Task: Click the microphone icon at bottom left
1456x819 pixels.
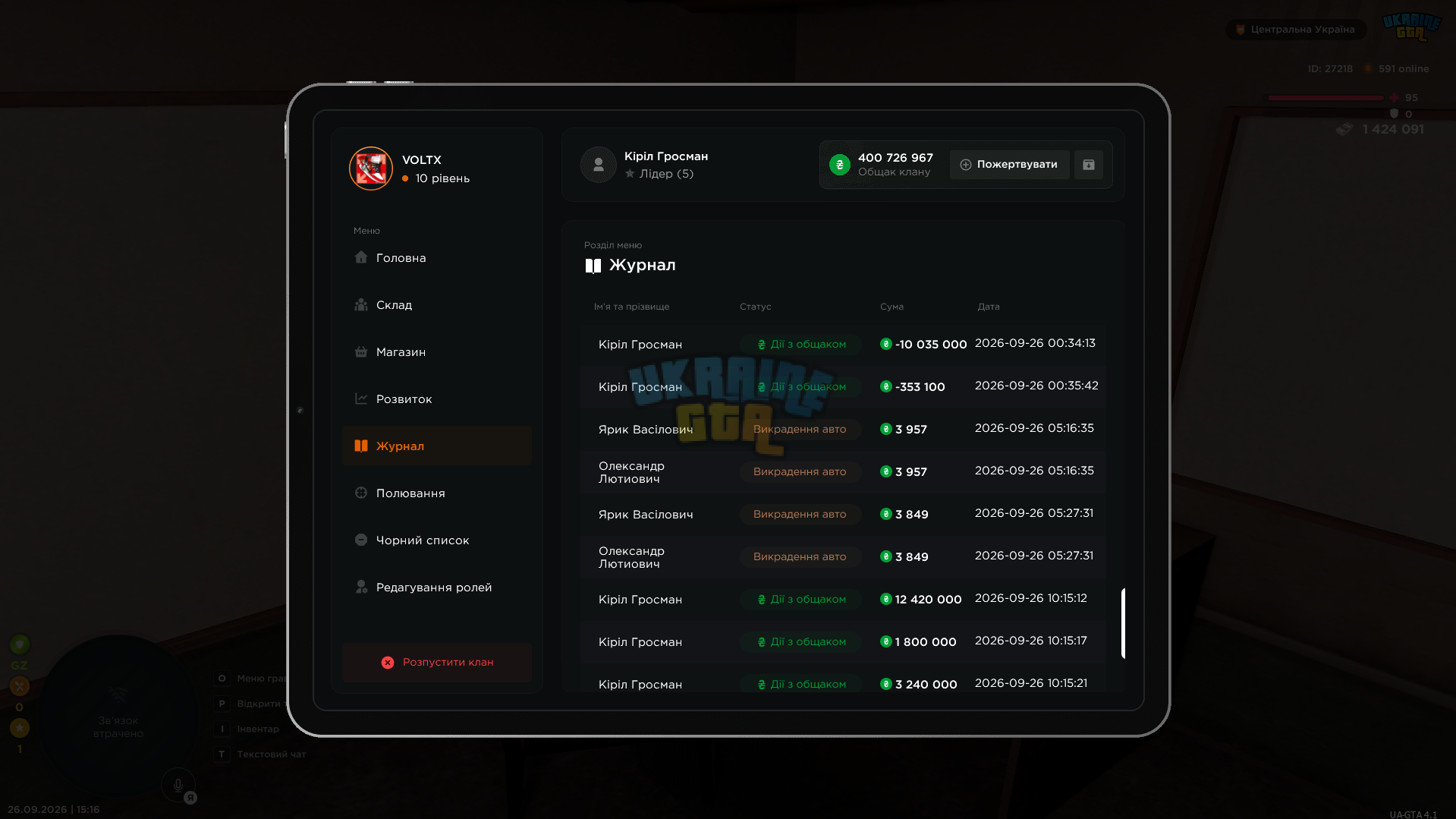Action: click(x=178, y=786)
